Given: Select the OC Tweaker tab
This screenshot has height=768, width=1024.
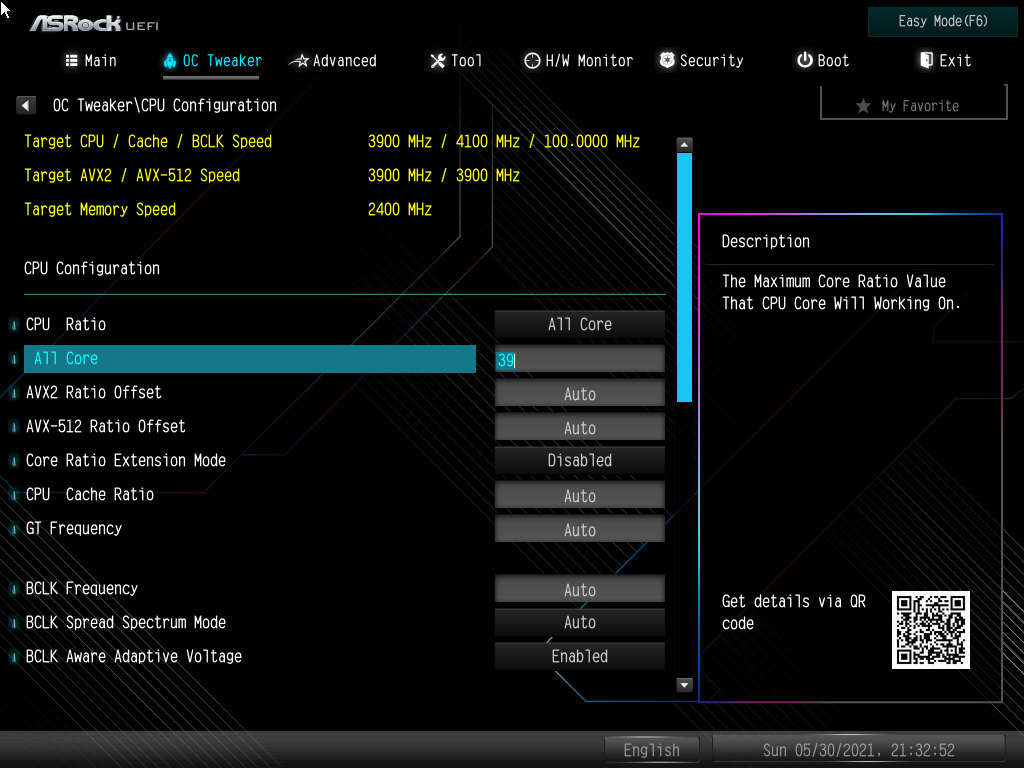Looking at the screenshot, I should point(212,61).
